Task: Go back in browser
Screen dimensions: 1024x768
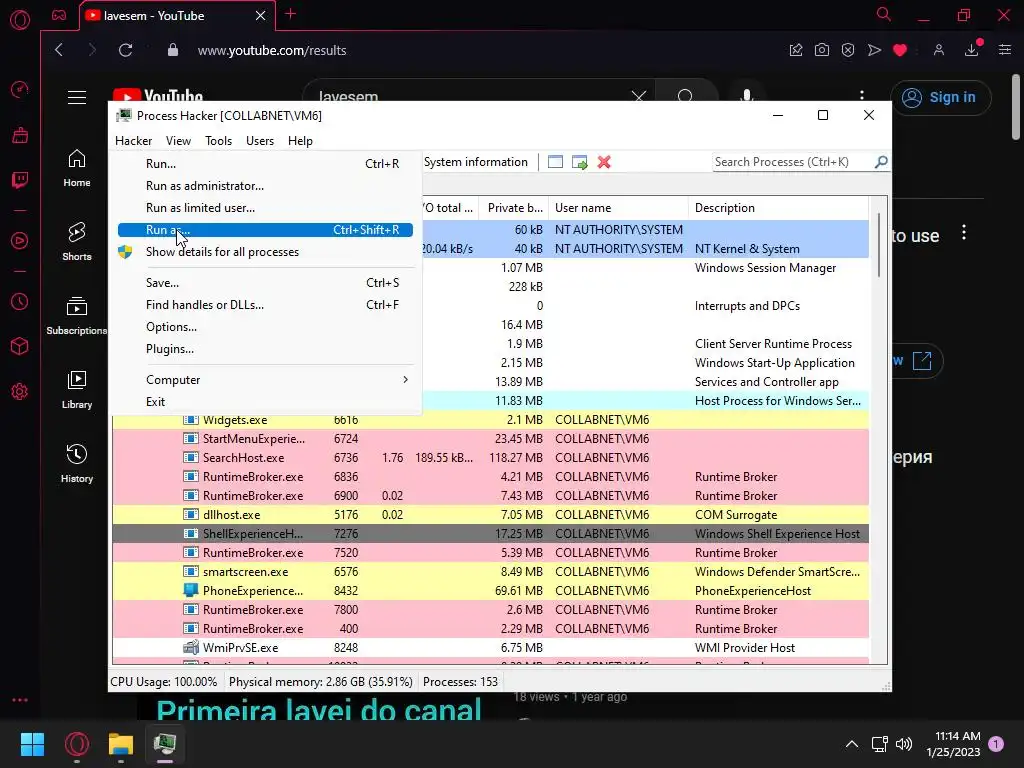Action: (x=59, y=50)
